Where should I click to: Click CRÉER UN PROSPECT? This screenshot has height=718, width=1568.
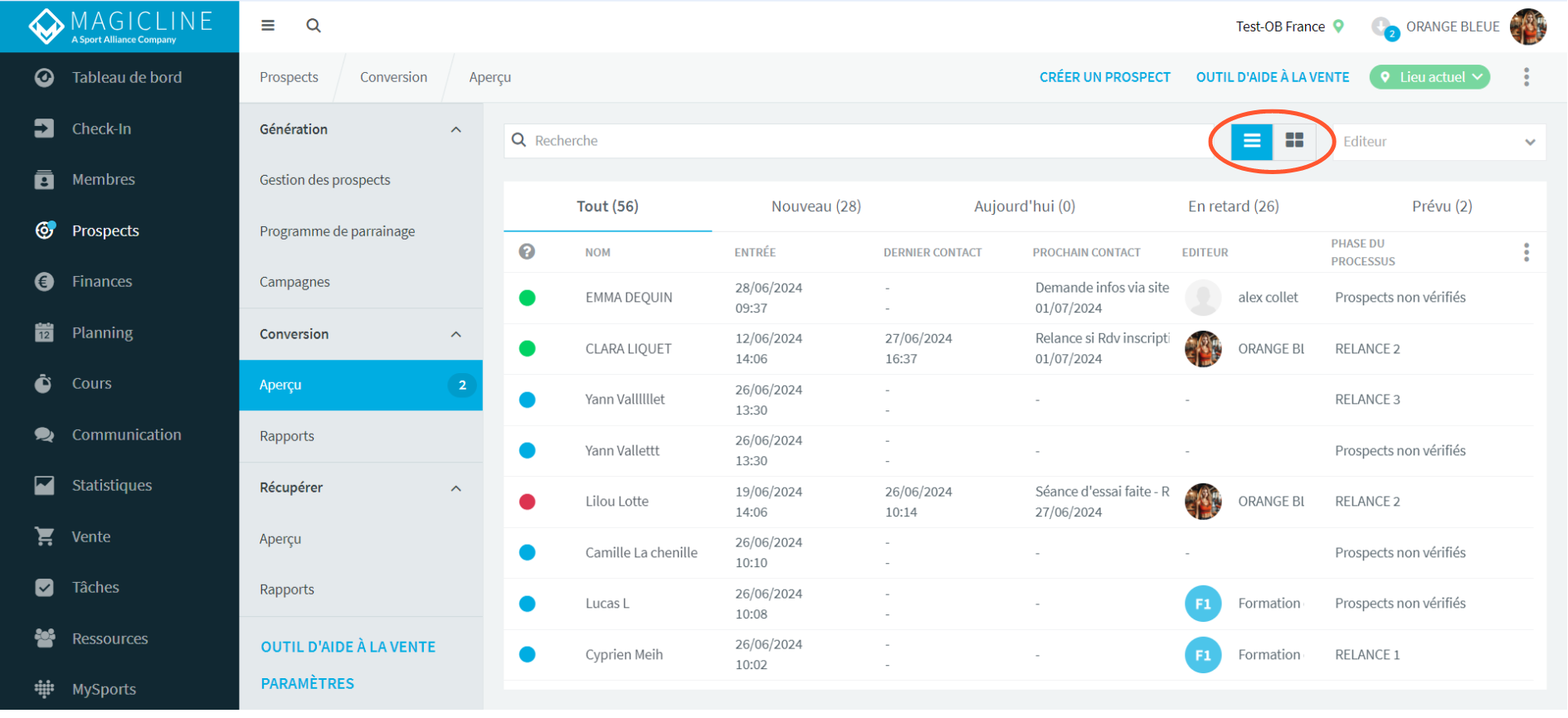(x=1104, y=77)
